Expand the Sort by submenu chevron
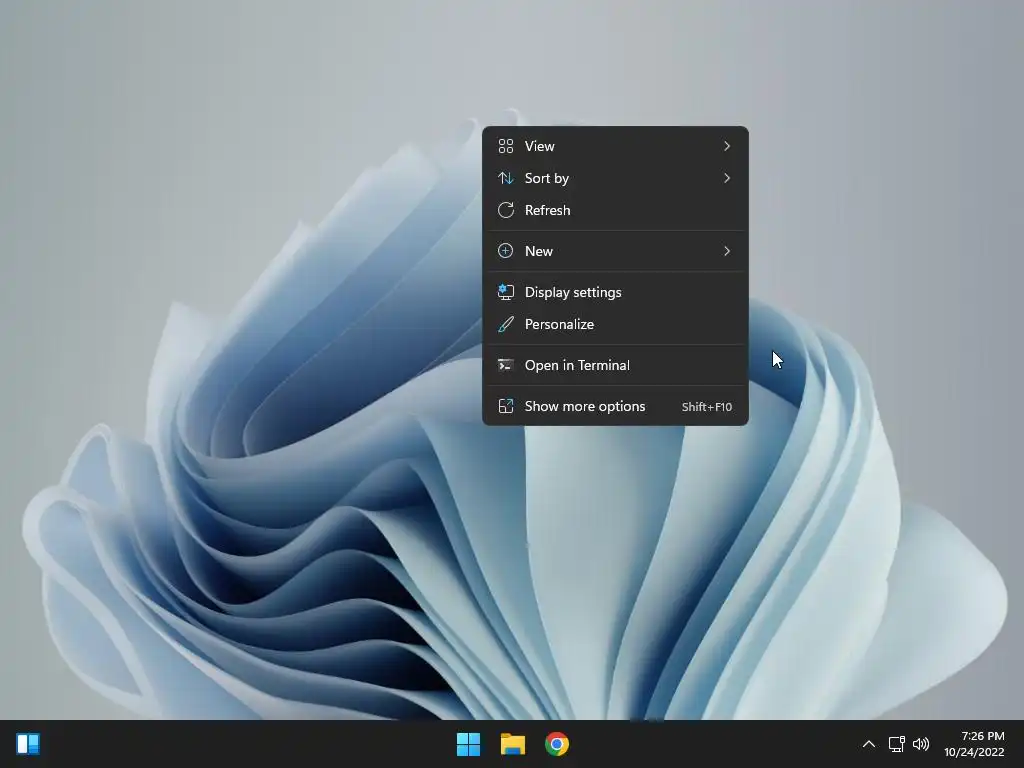Screen dimensions: 1024x768 tap(727, 178)
